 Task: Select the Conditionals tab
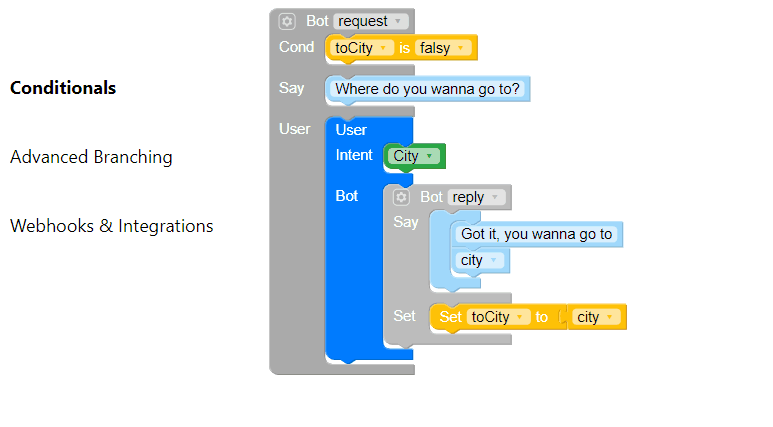point(63,88)
